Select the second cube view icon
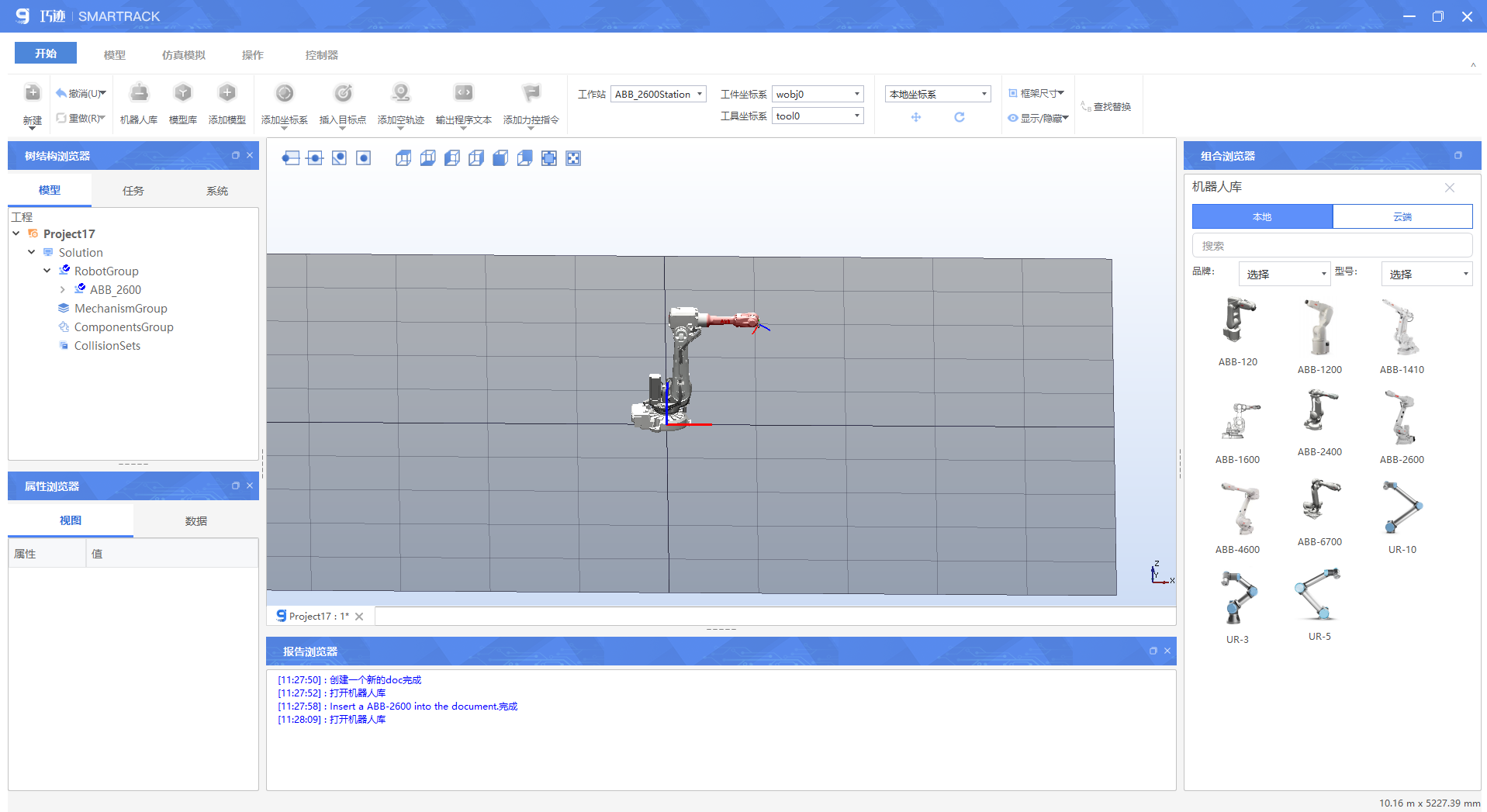 [x=427, y=158]
